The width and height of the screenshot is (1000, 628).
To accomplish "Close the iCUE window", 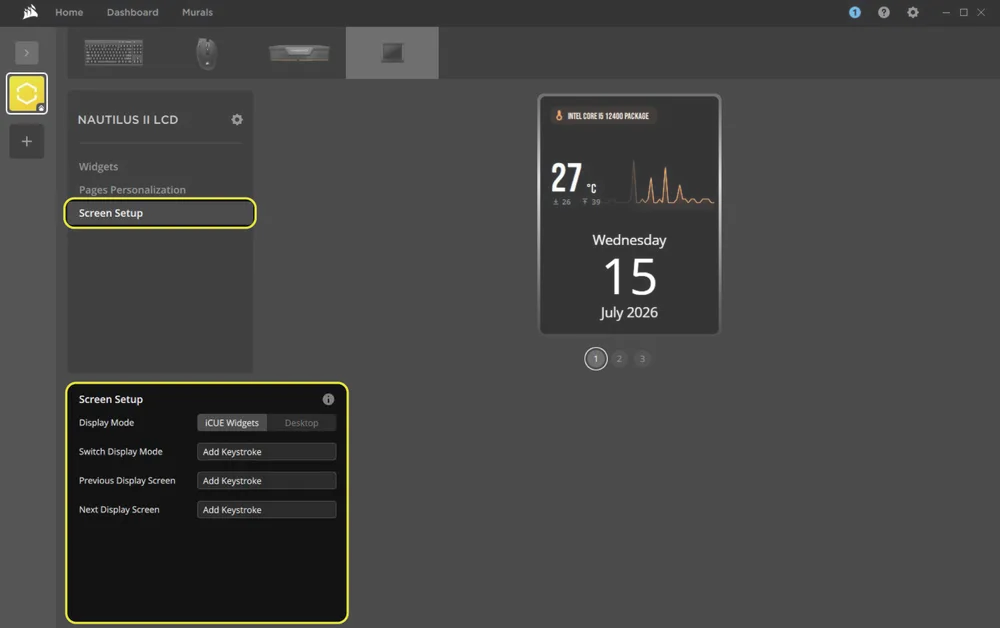I will pyautogui.click(x=981, y=12).
